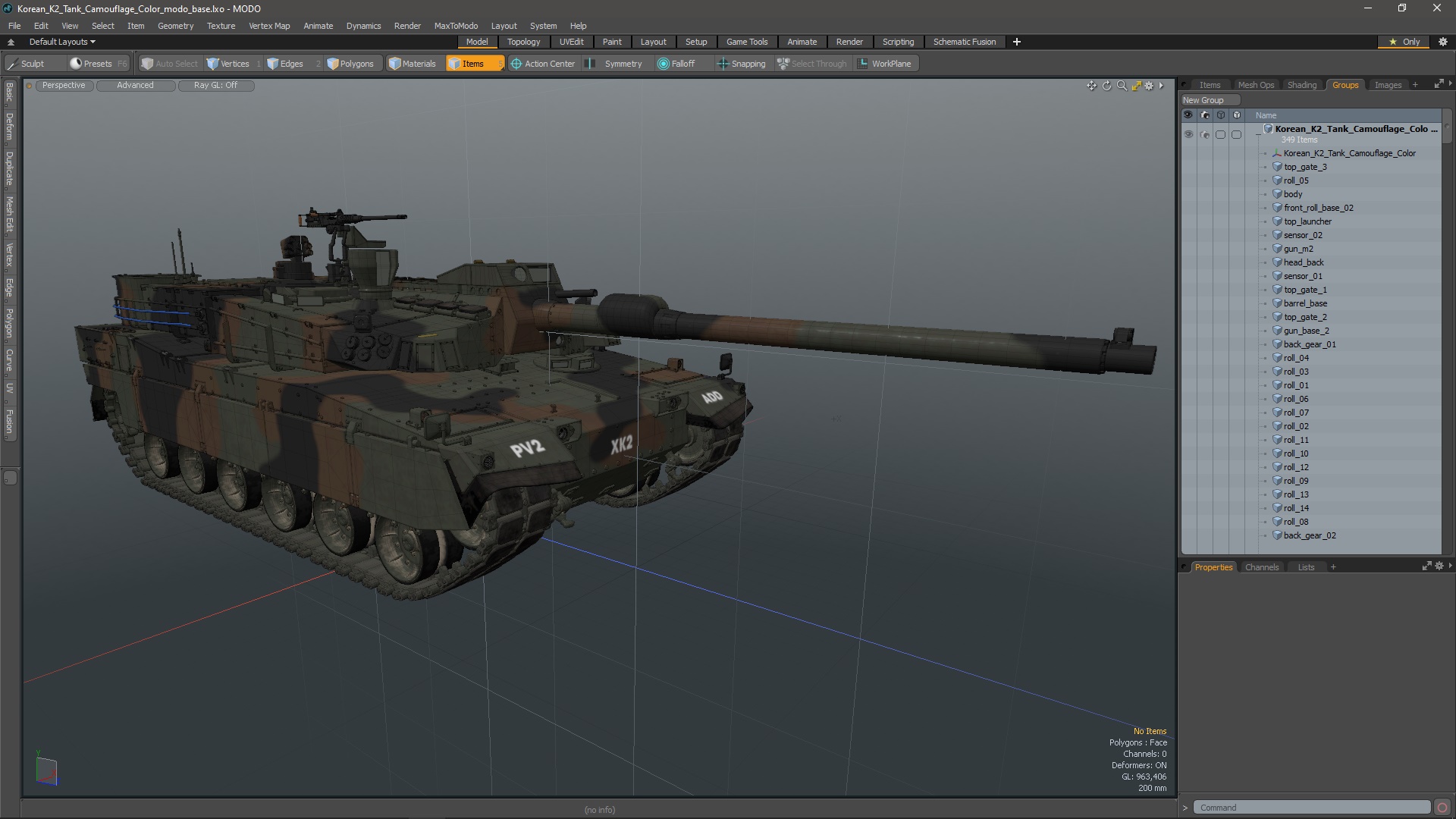The height and width of the screenshot is (819, 1456).
Task: Open the Geometry menu
Action: [175, 26]
